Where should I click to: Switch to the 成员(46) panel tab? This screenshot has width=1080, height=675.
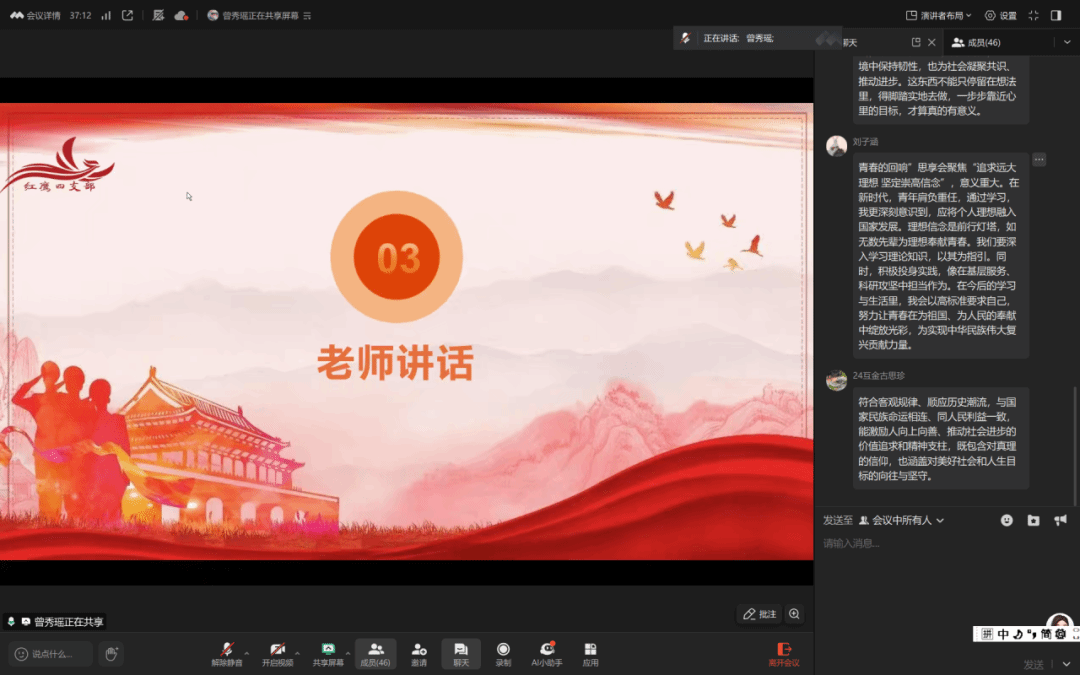pyautogui.click(x=976, y=42)
